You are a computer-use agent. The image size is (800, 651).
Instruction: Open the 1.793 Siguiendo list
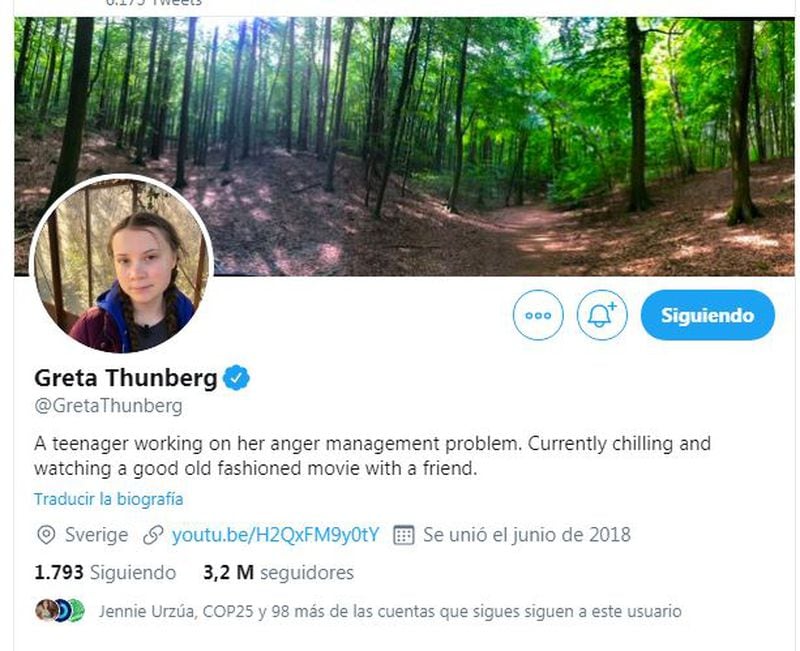(105, 572)
